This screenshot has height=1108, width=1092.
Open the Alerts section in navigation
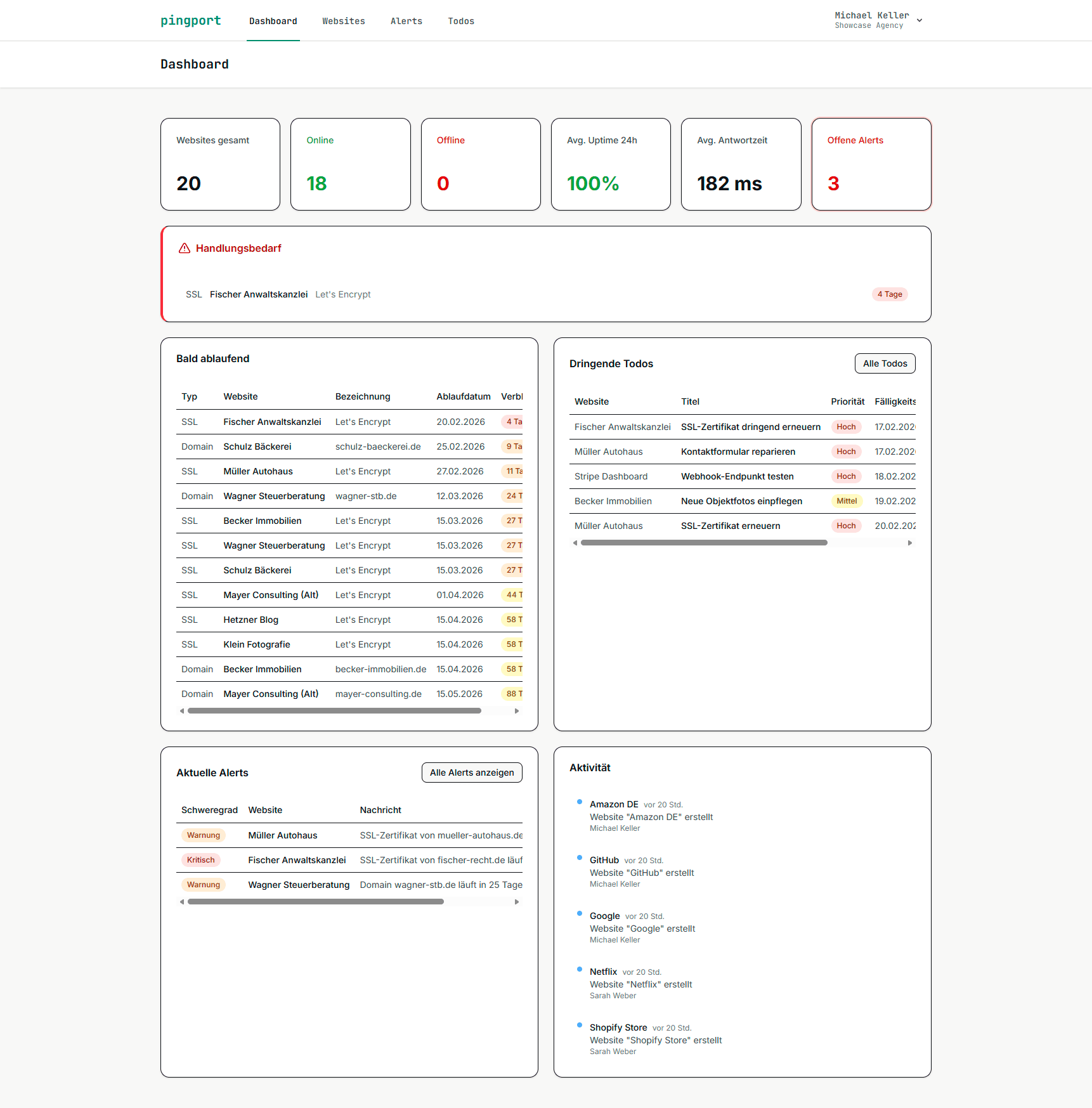406,21
